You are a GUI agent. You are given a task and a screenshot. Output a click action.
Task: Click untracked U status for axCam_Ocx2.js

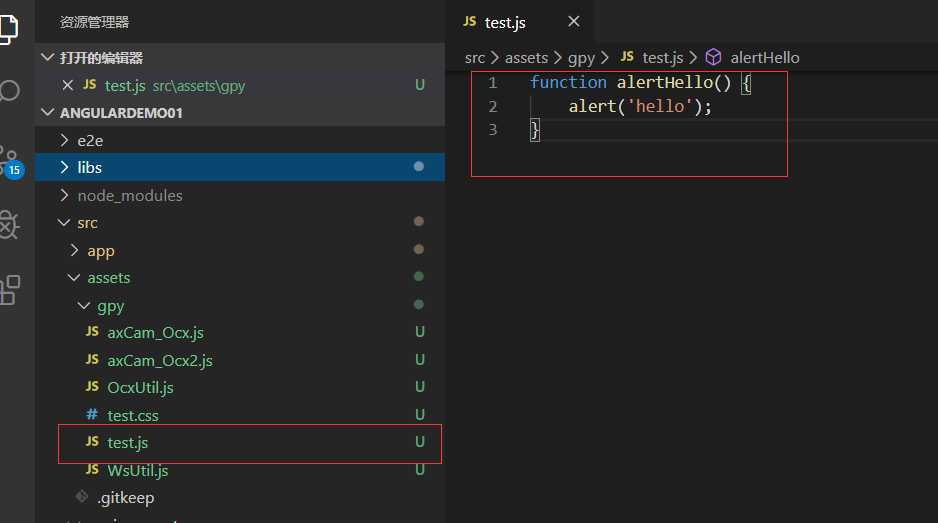(420, 360)
